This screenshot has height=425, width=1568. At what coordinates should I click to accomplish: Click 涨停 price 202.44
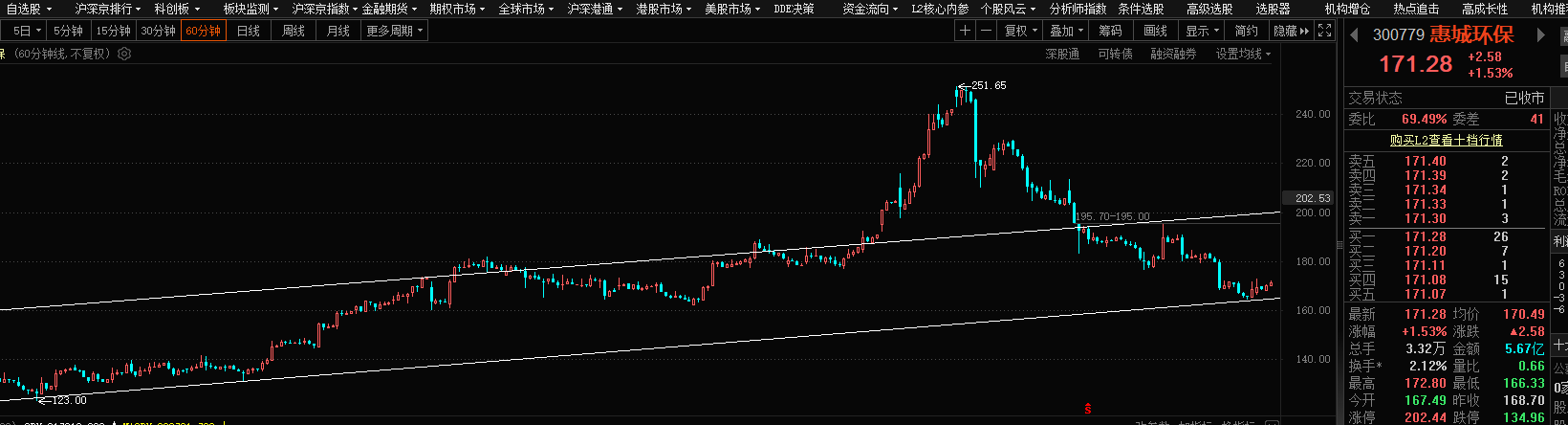[1425, 418]
